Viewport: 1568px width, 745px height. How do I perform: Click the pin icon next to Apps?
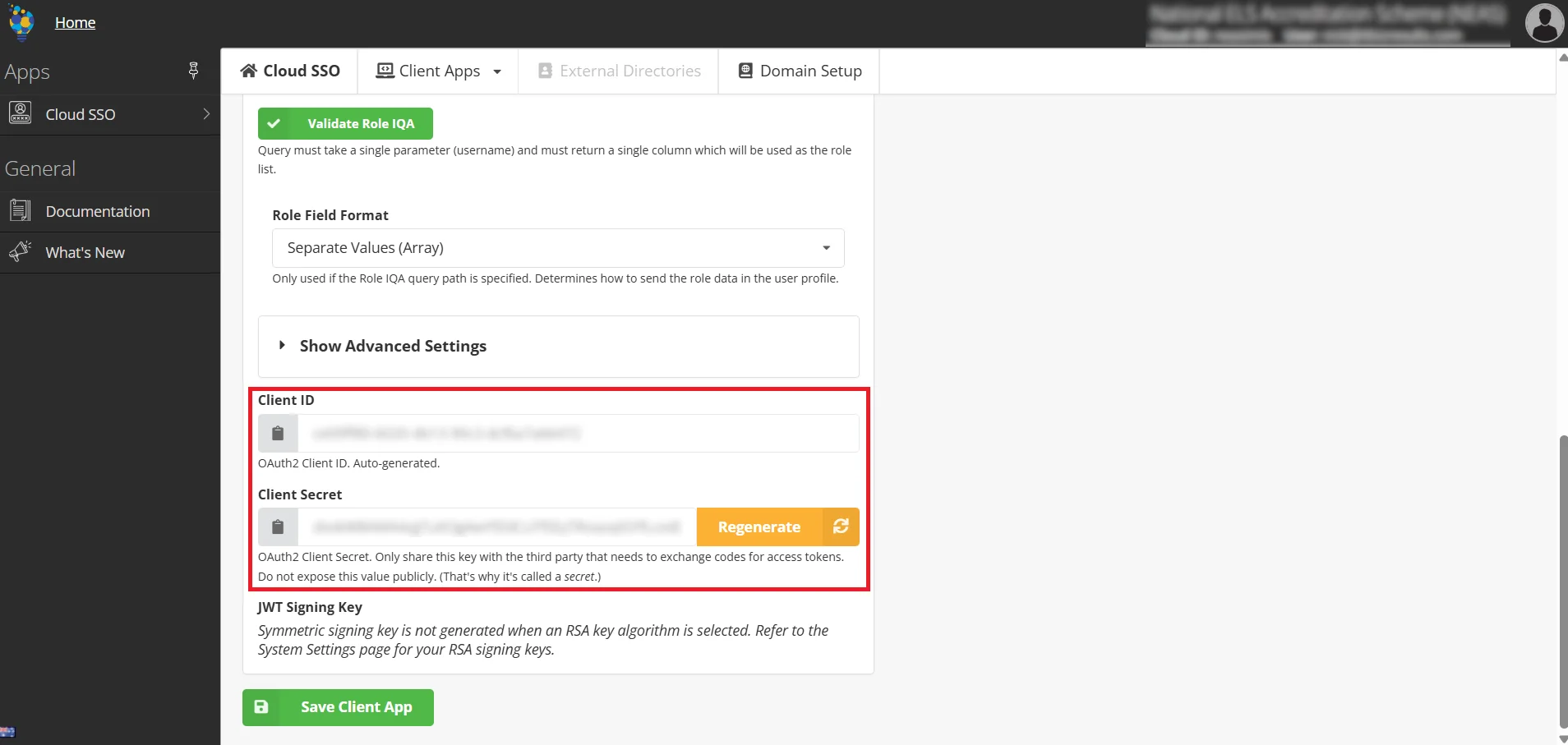[192, 71]
